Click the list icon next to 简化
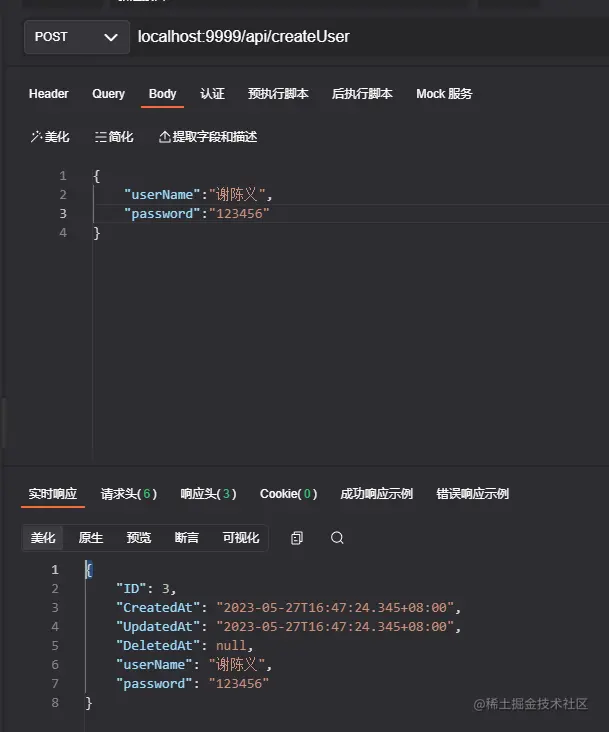 (100, 137)
